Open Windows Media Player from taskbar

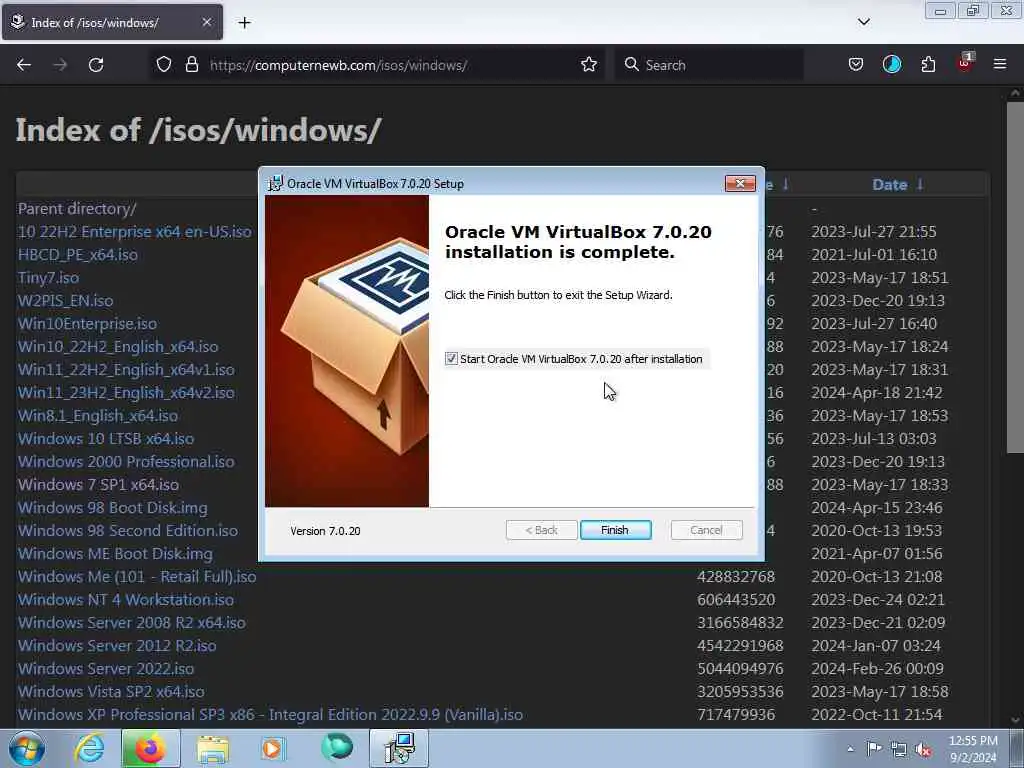273,748
